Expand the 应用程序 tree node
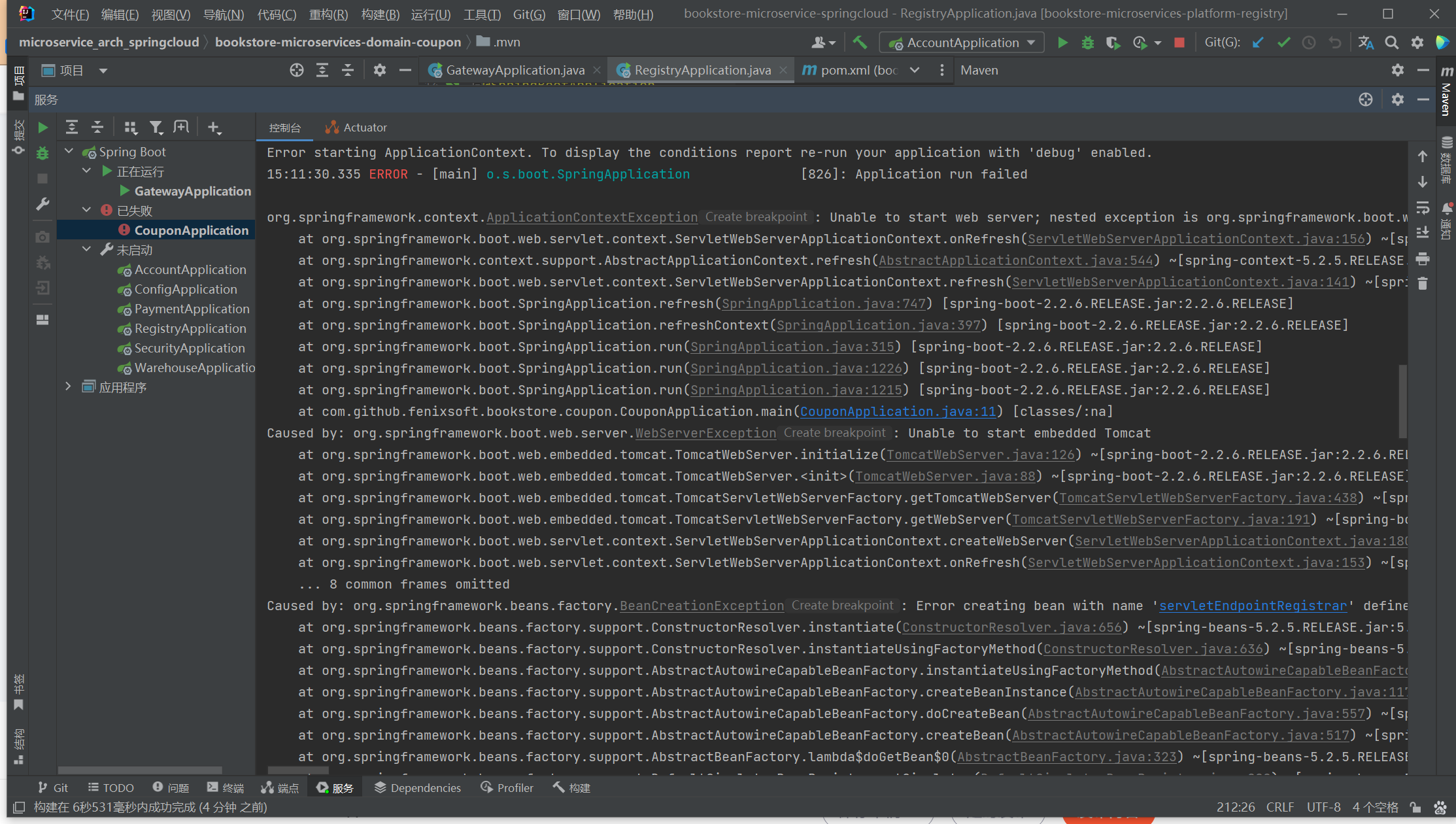1456x824 pixels. pos(69,386)
